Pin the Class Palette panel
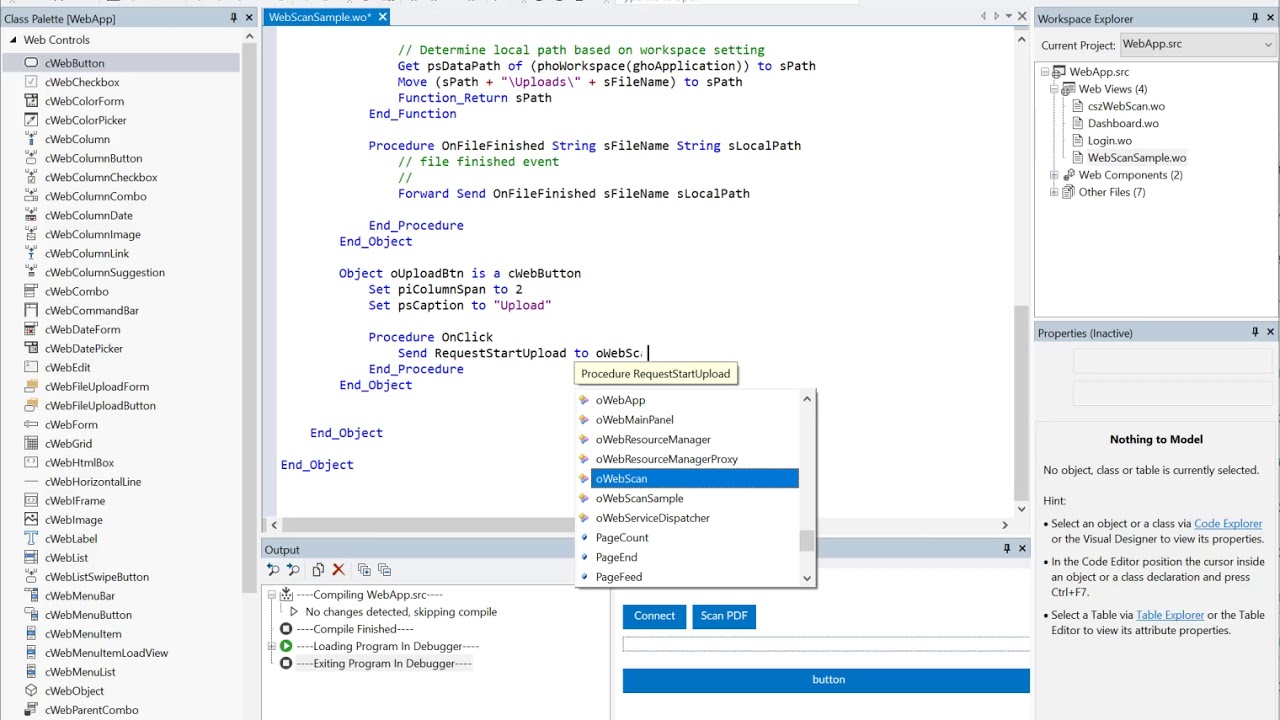Viewport: 1280px width, 720px height. click(234, 18)
